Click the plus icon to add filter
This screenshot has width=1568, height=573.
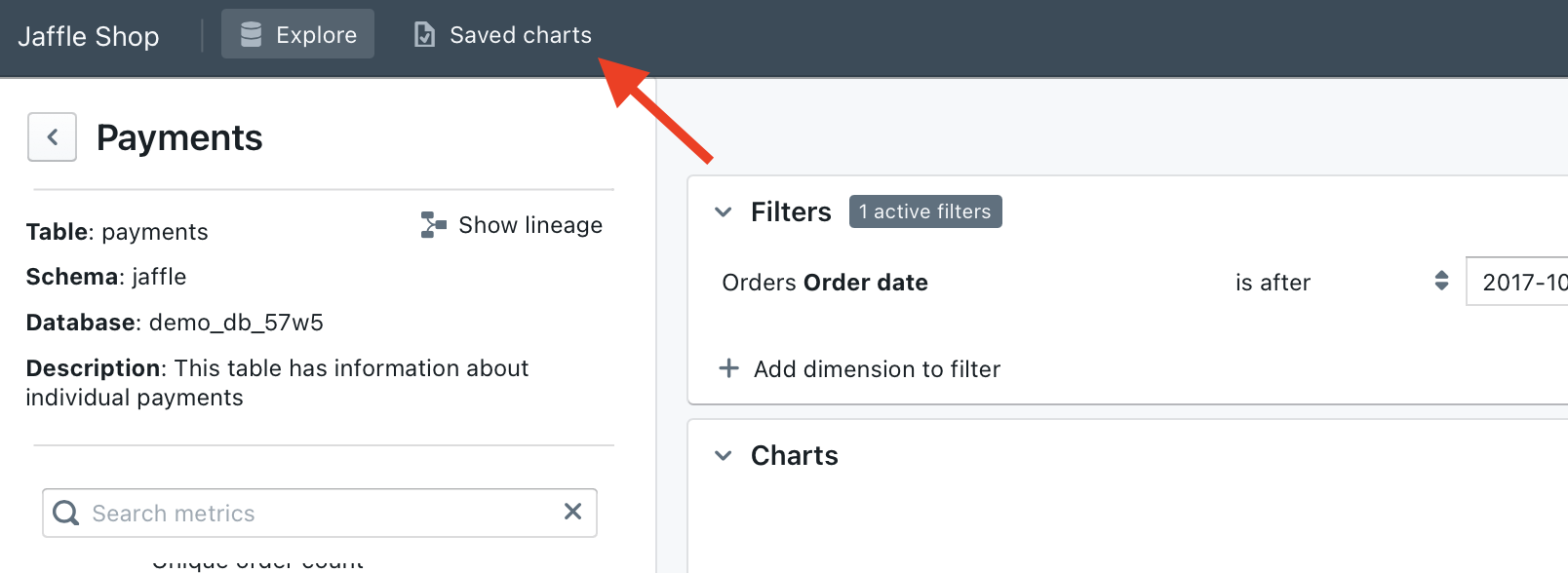pyautogui.click(x=728, y=368)
